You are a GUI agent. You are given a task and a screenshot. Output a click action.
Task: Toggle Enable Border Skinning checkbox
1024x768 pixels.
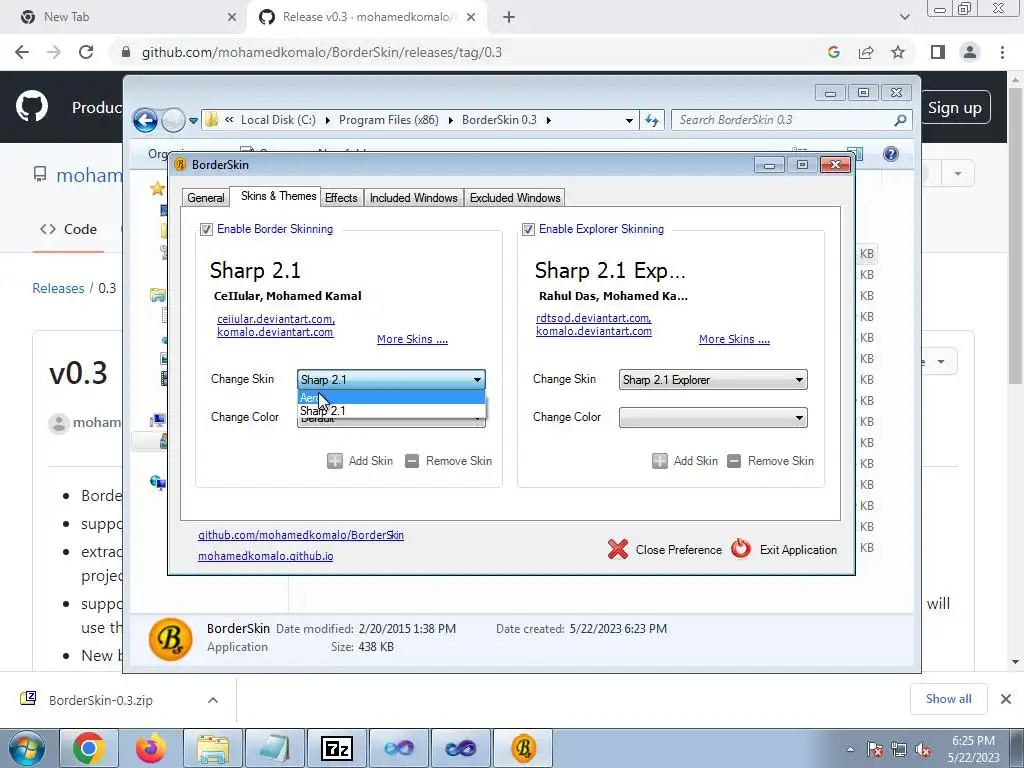[206, 229]
